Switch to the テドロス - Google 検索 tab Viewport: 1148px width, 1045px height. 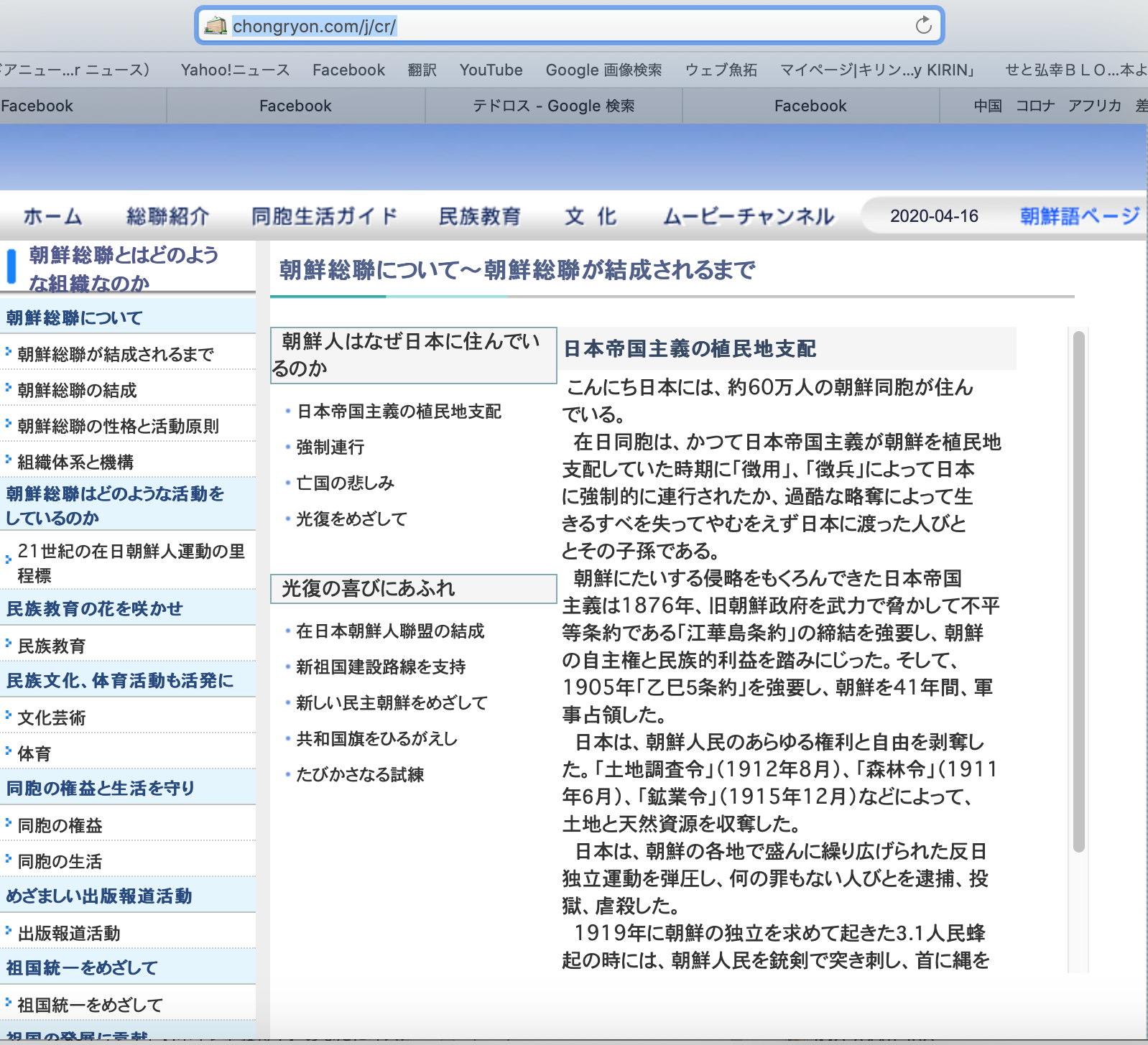coord(553,106)
